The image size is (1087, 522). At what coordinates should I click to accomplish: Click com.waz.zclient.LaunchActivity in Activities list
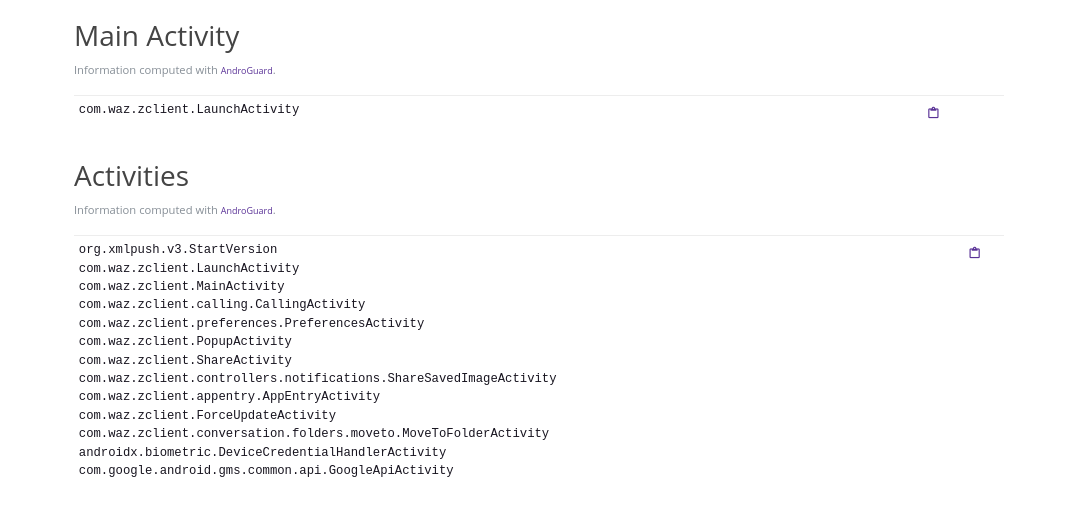tap(189, 269)
